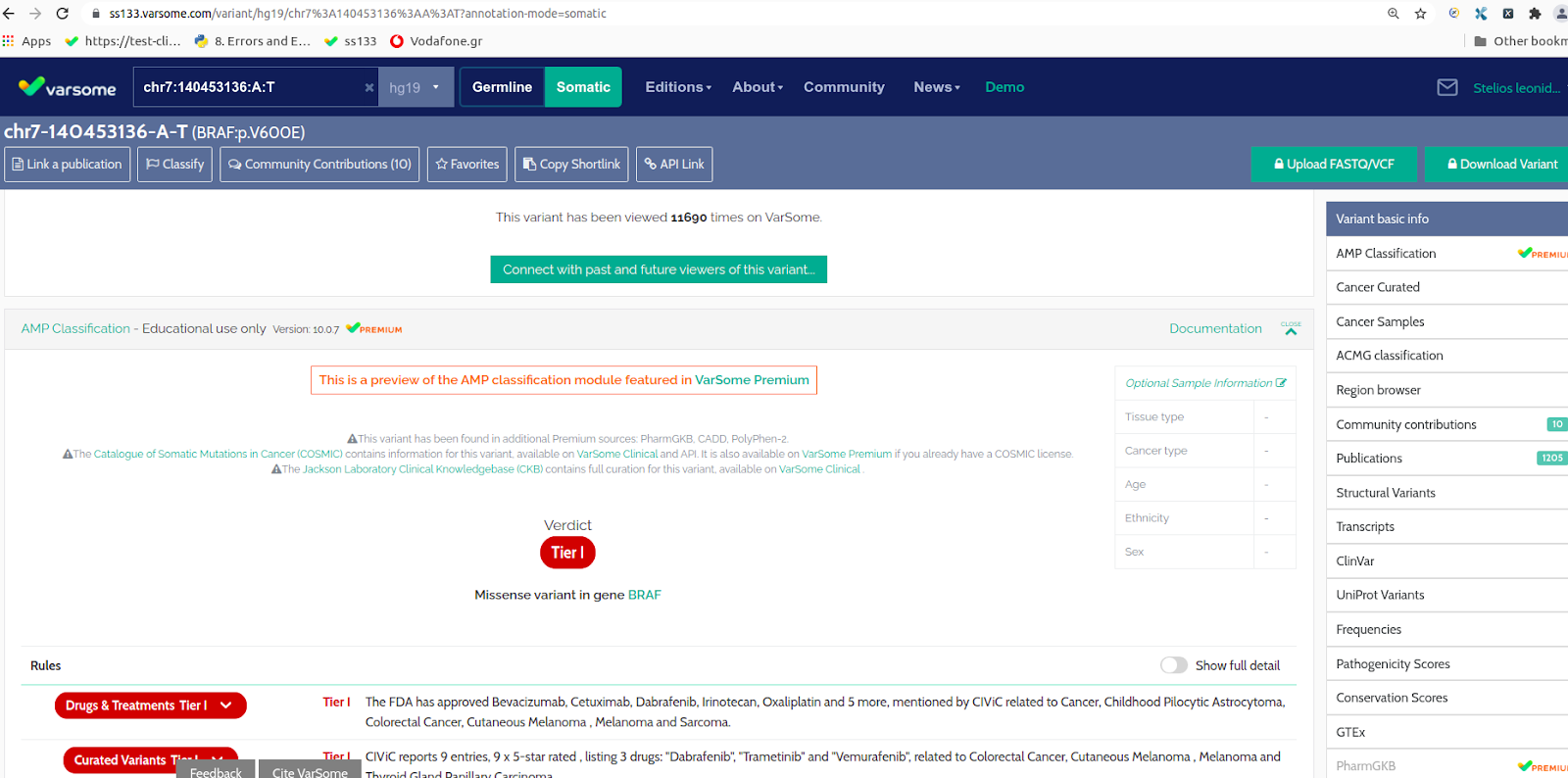The width and height of the screenshot is (1568, 778).
Task: Clear the variant search field
Action: point(369,87)
